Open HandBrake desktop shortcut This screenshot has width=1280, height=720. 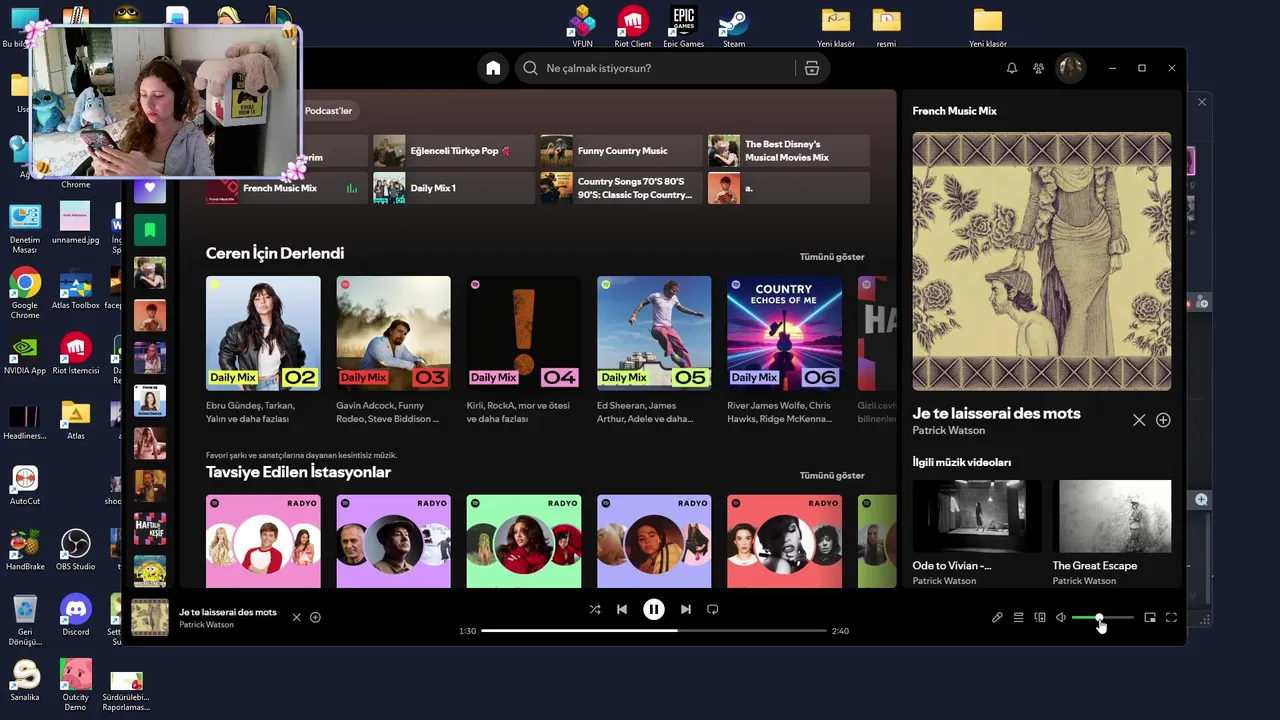click(x=25, y=550)
